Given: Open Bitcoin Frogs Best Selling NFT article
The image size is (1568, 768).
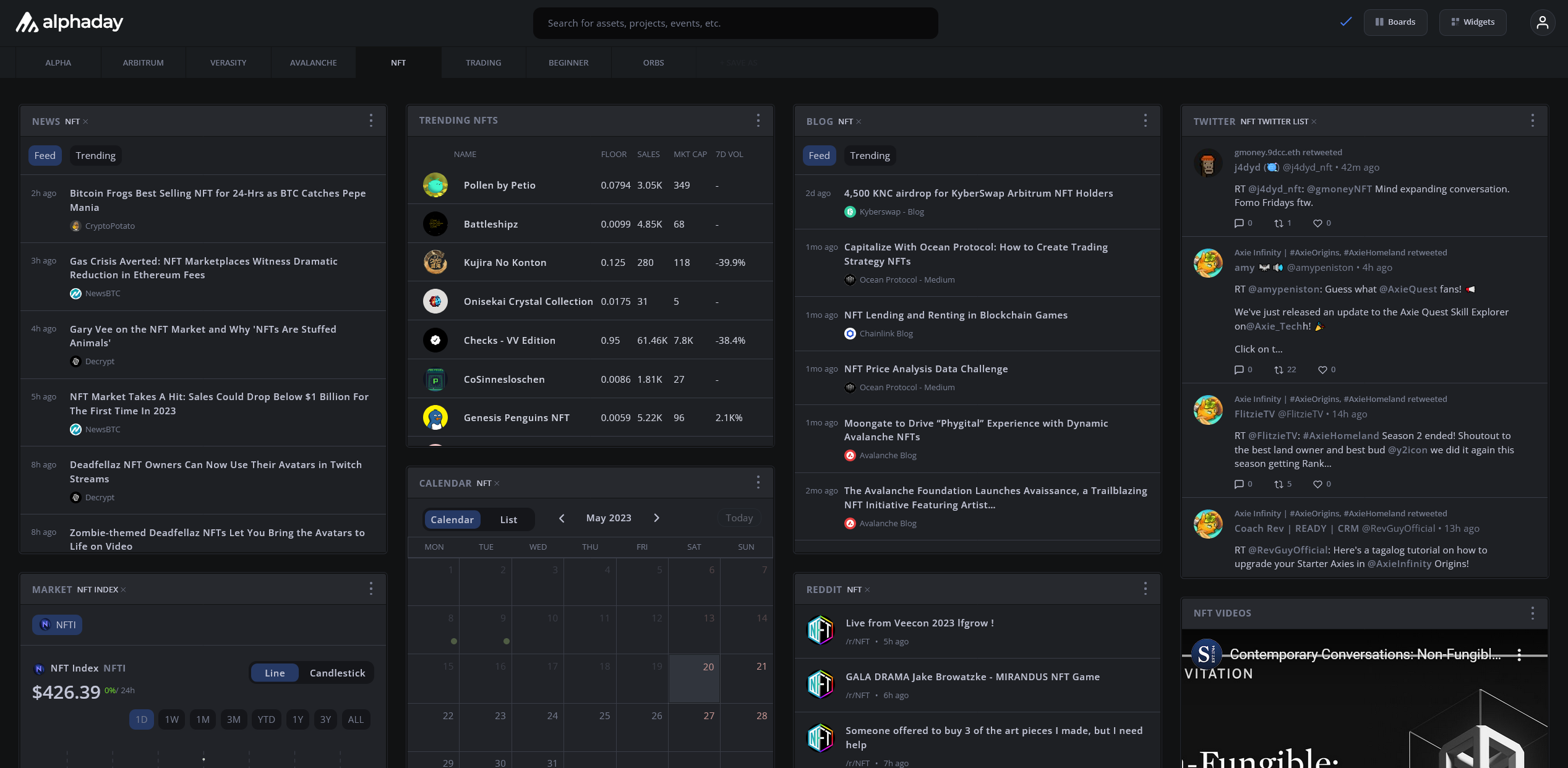Looking at the screenshot, I should (x=218, y=200).
